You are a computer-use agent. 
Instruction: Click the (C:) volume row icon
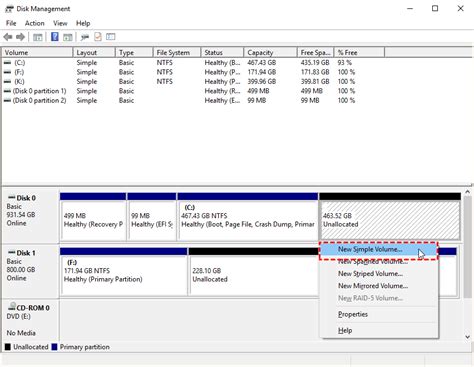tap(8, 63)
